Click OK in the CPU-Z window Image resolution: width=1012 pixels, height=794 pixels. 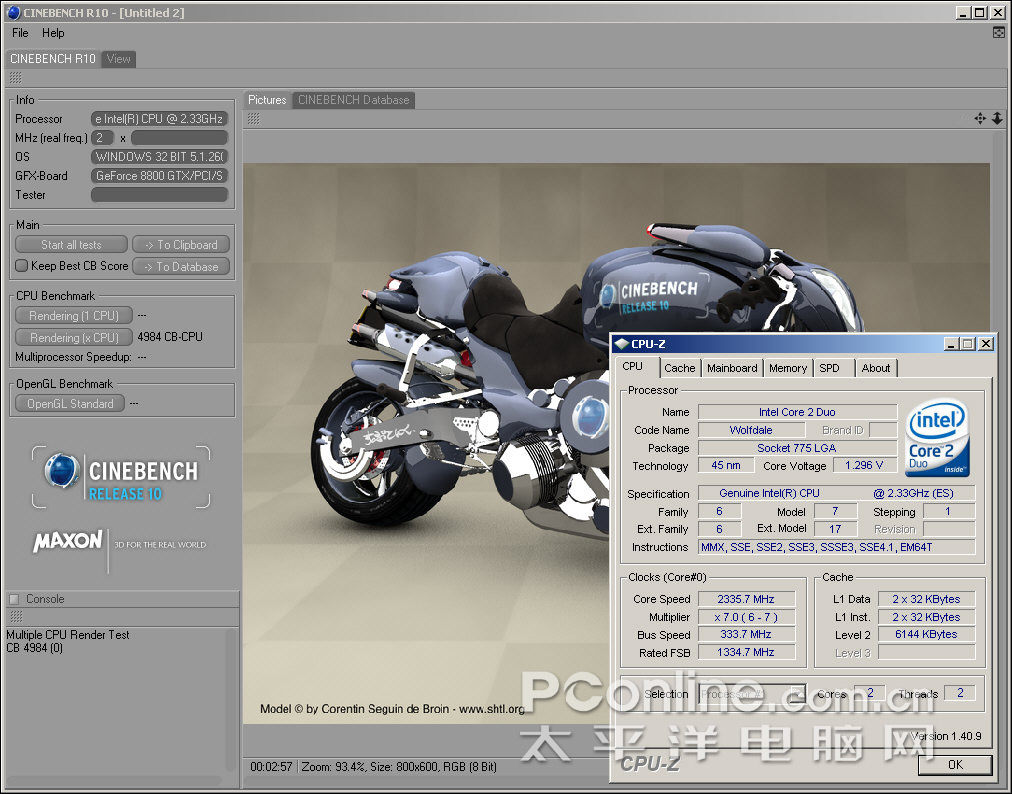[955, 765]
